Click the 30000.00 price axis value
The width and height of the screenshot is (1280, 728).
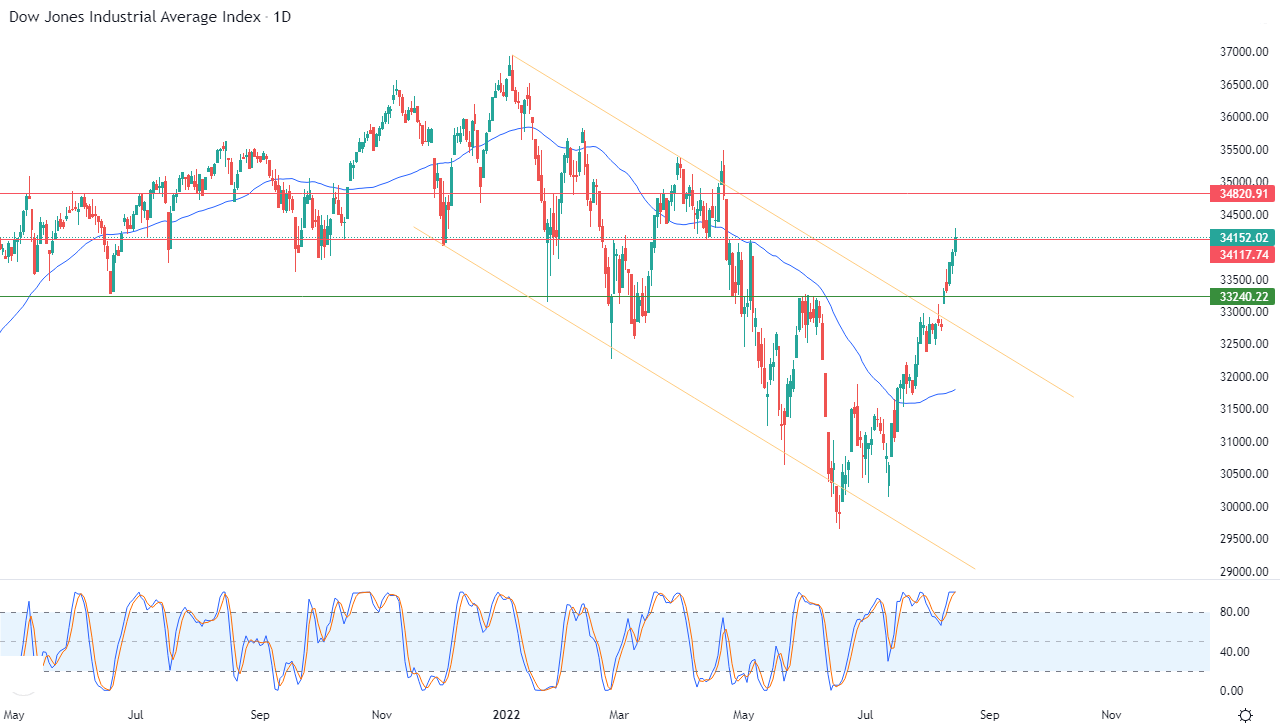[1245, 506]
